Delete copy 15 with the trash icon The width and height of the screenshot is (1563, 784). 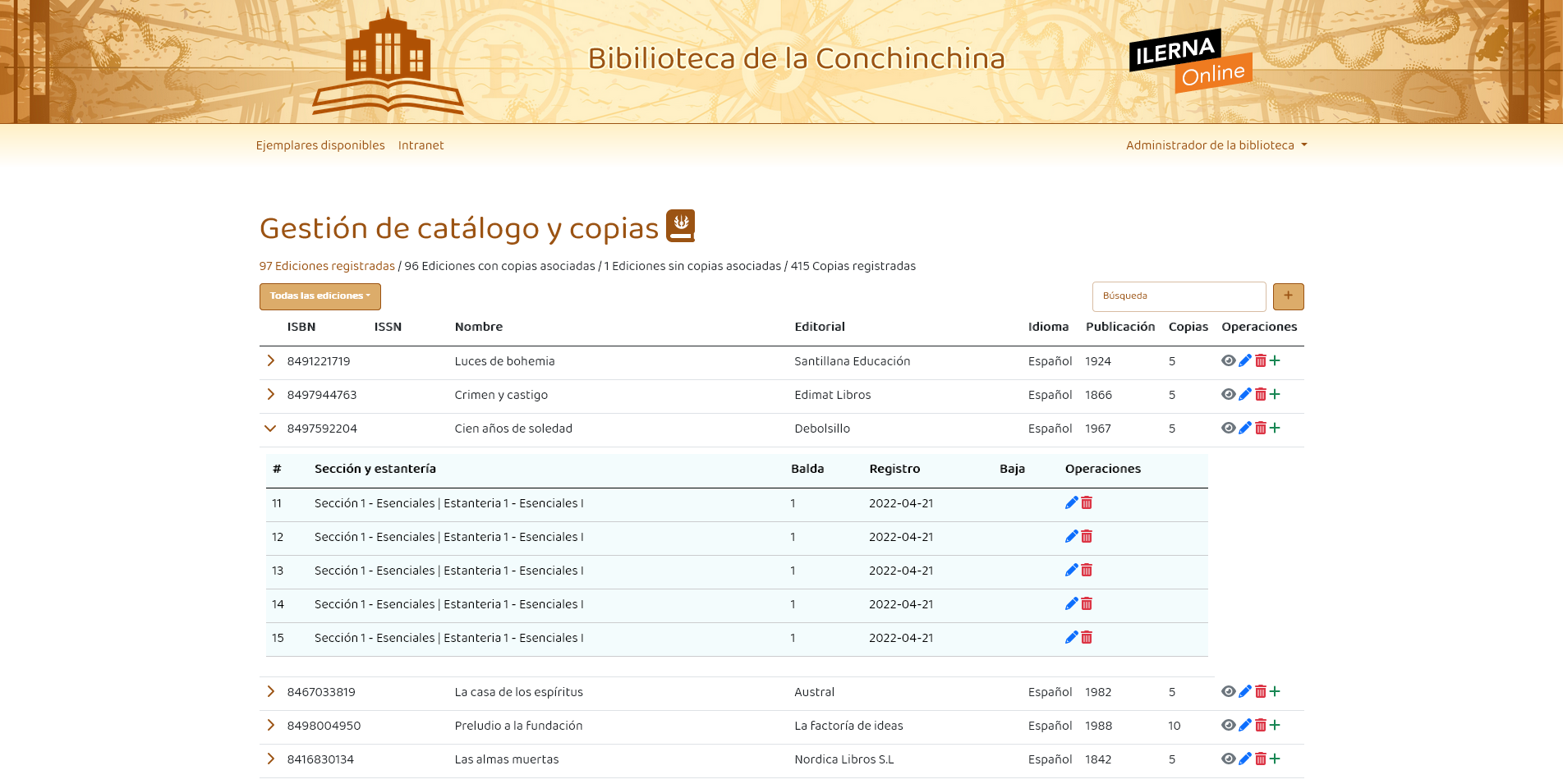1086,638
